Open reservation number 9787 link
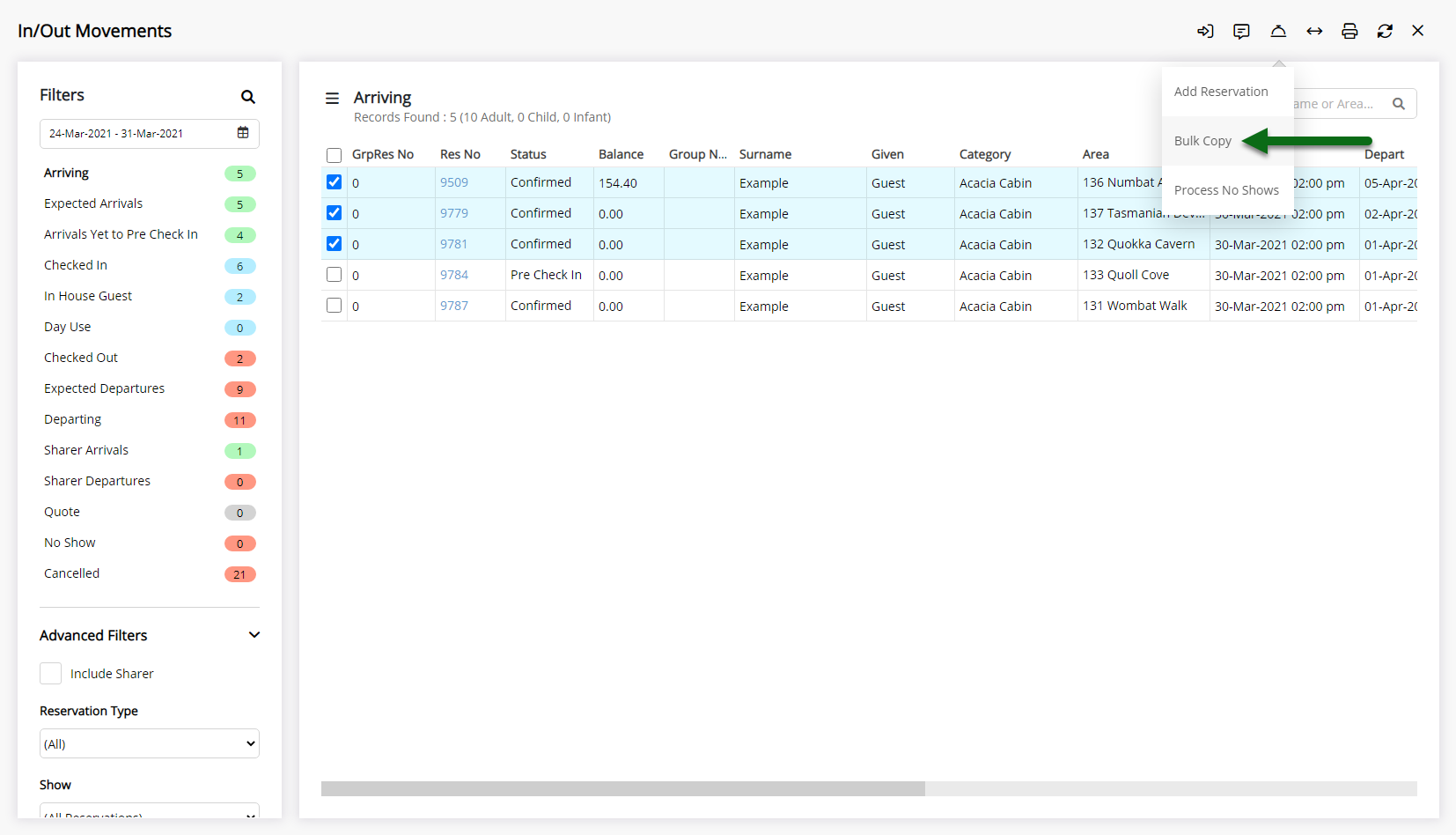The image size is (1456, 835). coord(454,306)
